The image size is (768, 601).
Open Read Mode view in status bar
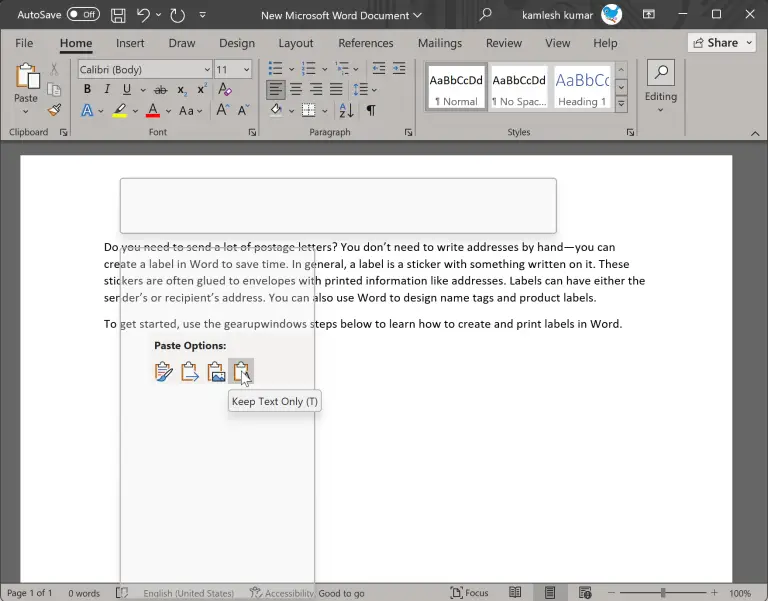point(515,592)
